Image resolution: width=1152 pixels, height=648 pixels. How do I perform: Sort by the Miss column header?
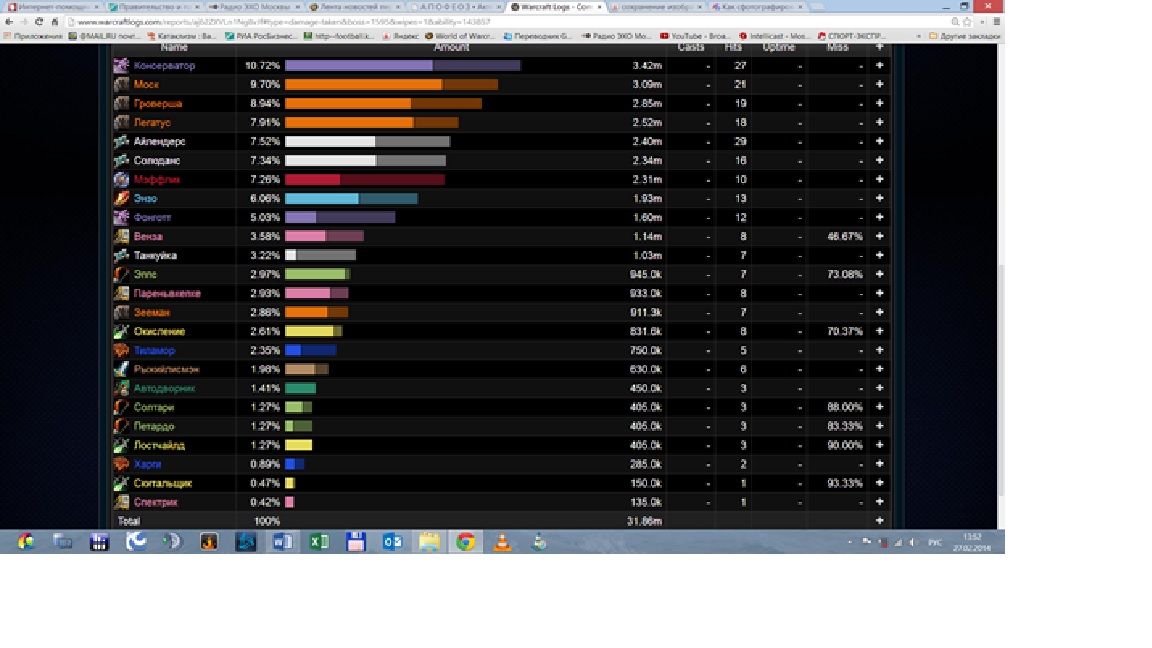838,47
